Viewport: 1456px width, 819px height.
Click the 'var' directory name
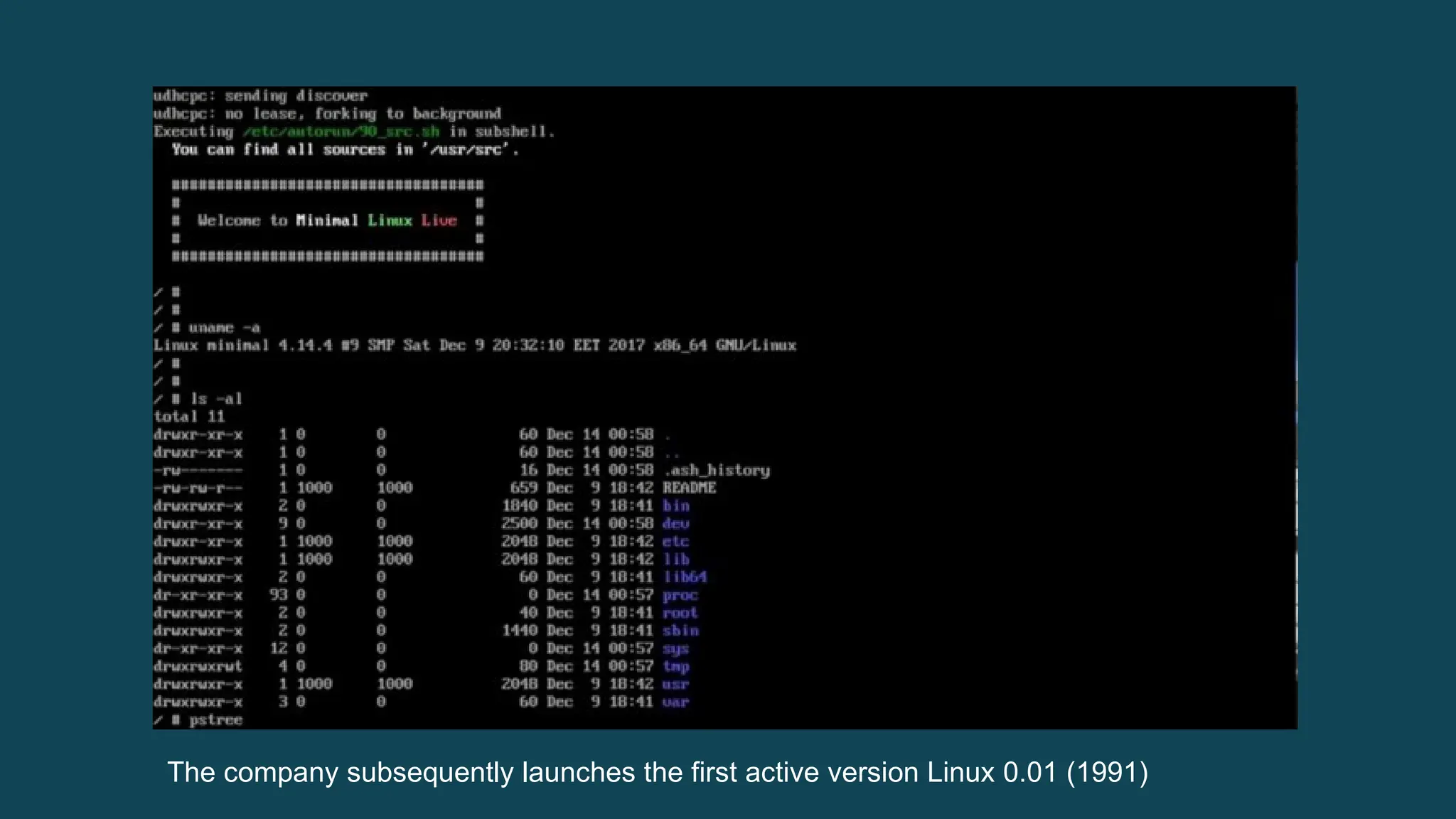click(675, 702)
